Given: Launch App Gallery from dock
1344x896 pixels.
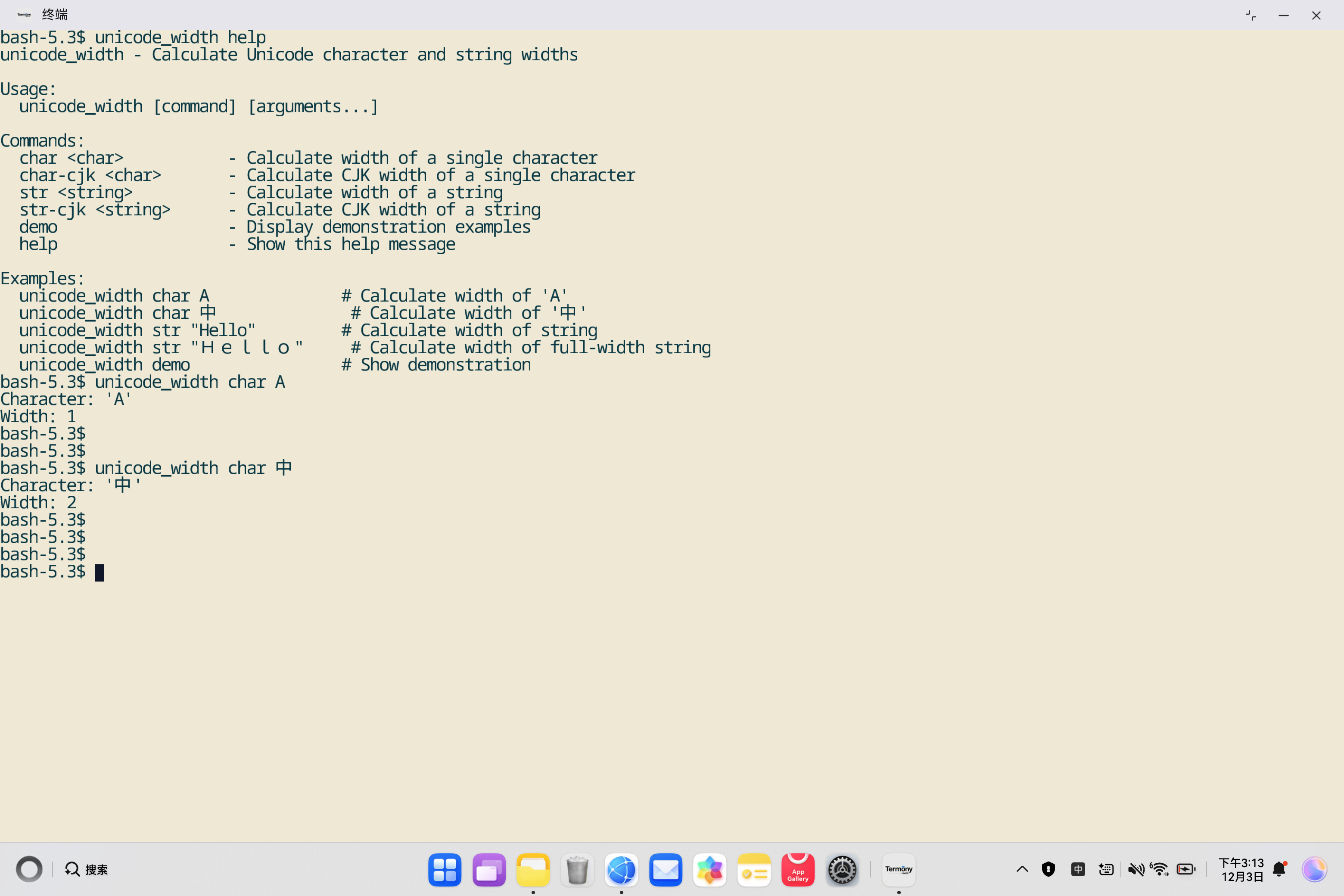Looking at the screenshot, I should 798,870.
